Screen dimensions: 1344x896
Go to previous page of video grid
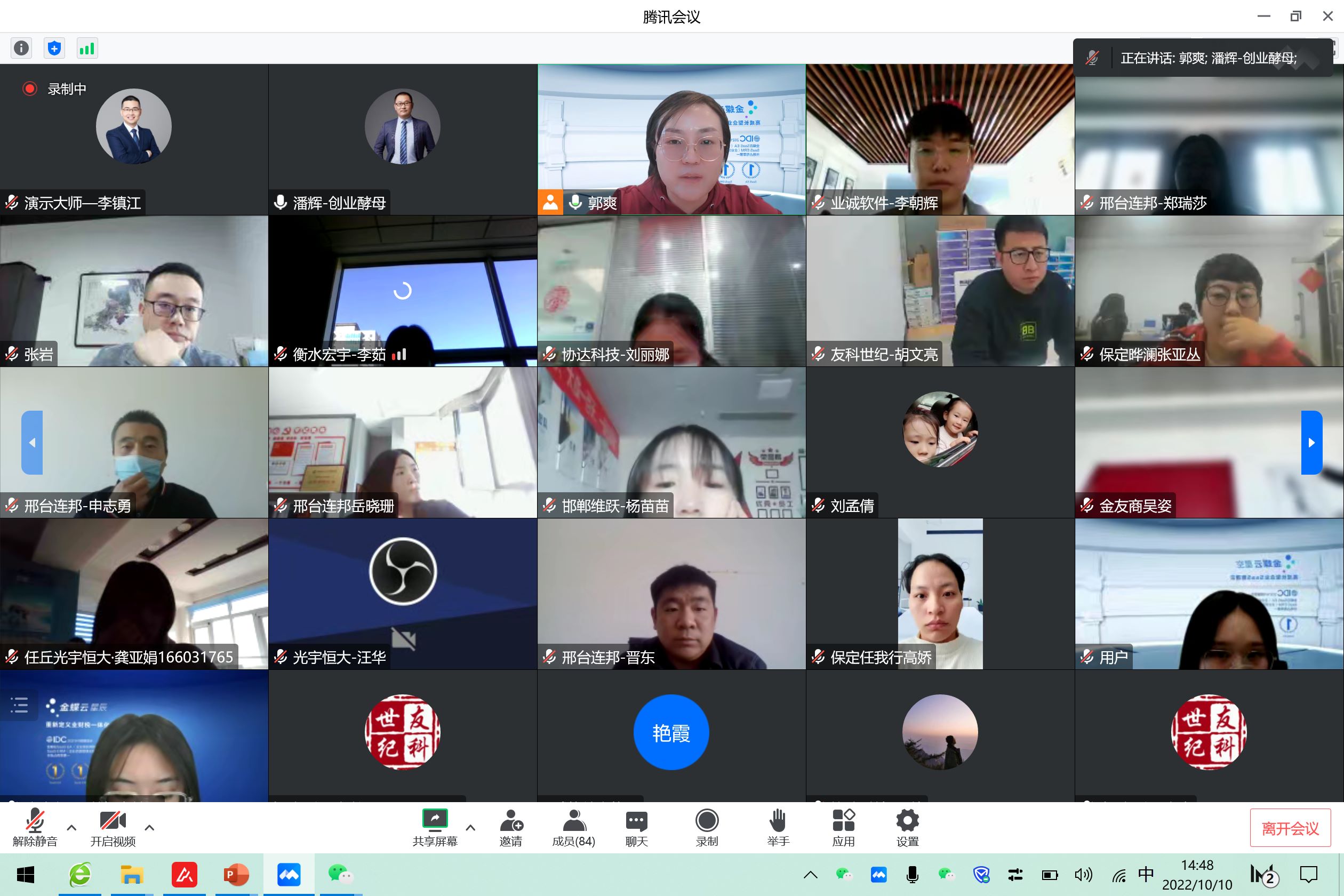(x=32, y=442)
